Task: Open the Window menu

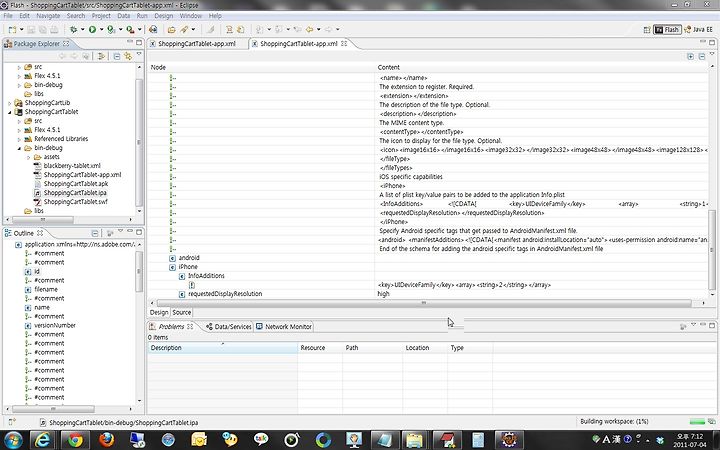Action: coord(191,16)
